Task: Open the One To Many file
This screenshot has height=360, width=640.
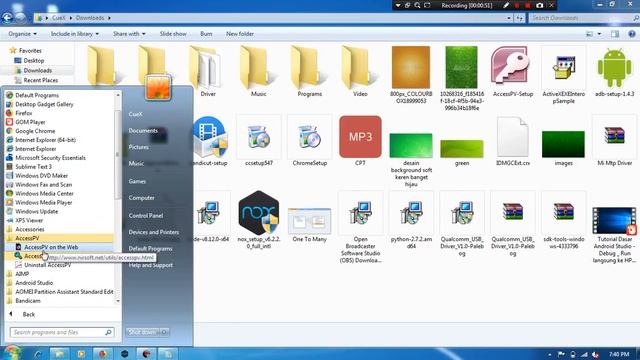Action: click(x=309, y=224)
